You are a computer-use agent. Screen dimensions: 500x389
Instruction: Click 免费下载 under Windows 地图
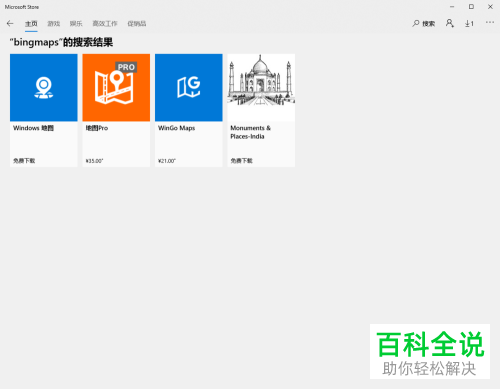pyautogui.click(x=24, y=161)
